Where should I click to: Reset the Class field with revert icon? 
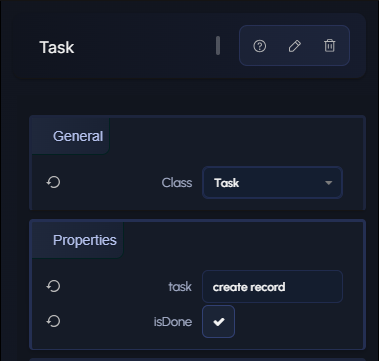(53, 182)
